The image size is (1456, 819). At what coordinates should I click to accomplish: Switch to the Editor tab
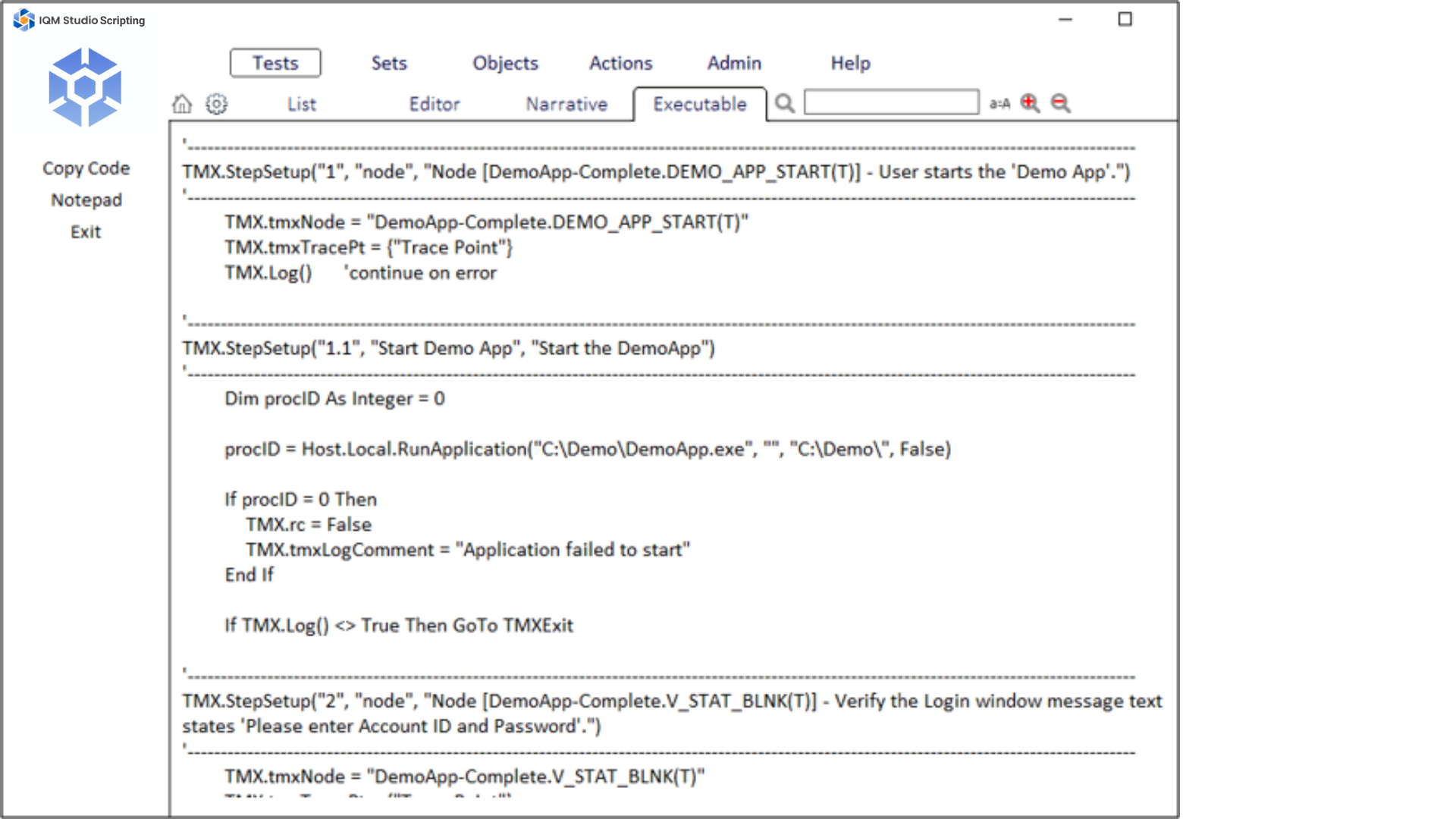click(x=435, y=104)
